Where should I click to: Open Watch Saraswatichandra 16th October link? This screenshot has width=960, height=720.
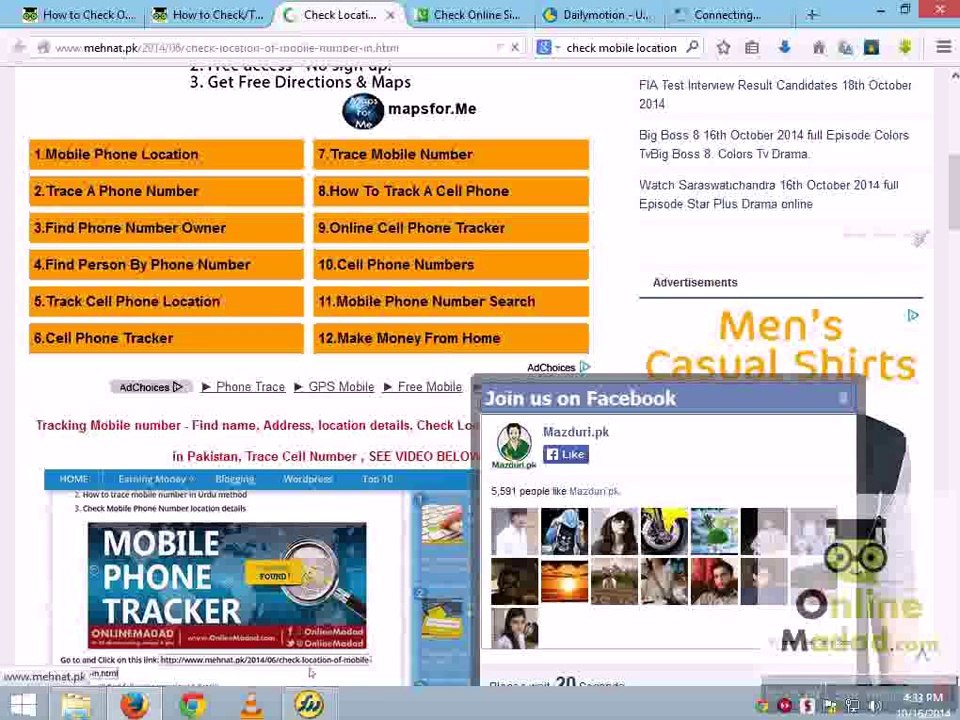click(x=769, y=194)
